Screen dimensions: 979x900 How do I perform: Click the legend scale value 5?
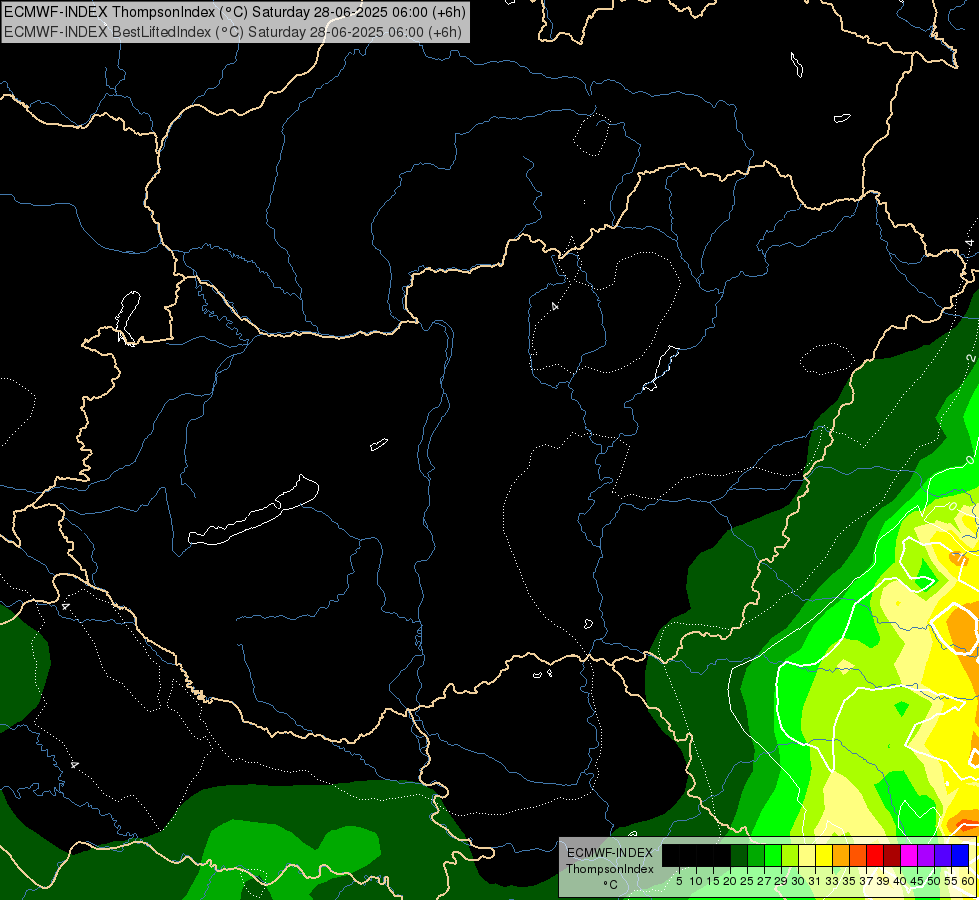click(x=679, y=881)
